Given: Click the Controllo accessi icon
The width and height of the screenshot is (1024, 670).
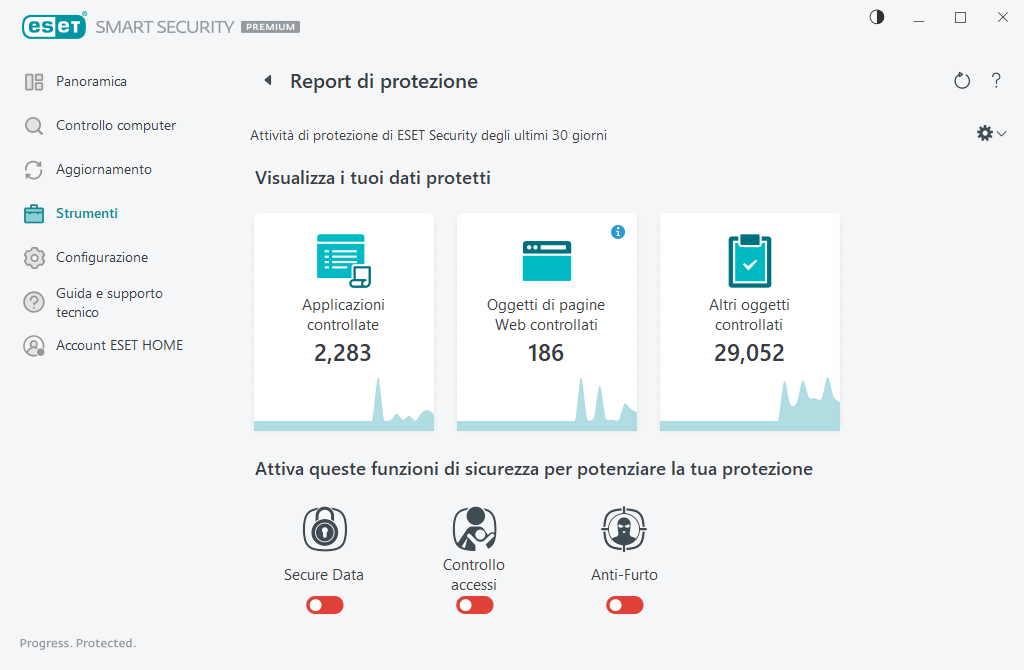Looking at the screenshot, I should coord(474,529).
